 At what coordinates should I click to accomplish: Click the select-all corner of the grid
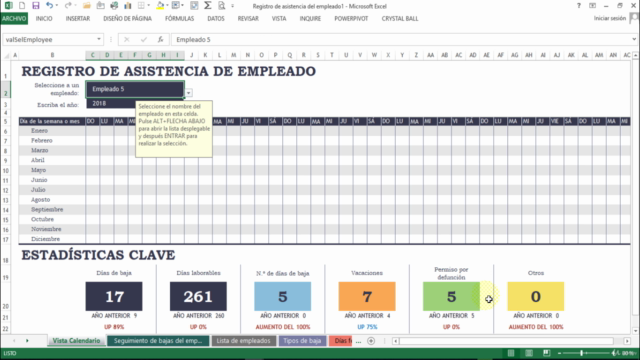click(6, 56)
